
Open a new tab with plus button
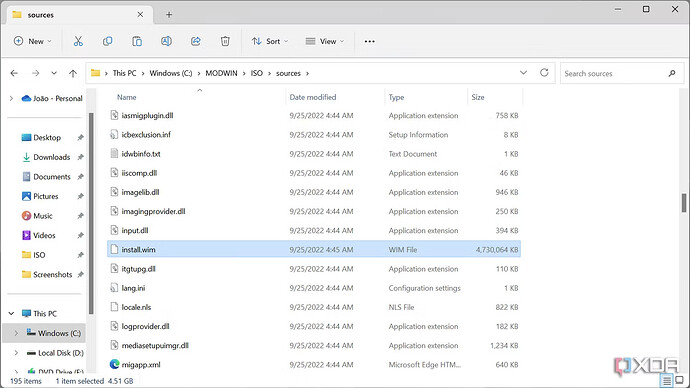tap(169, 15)
